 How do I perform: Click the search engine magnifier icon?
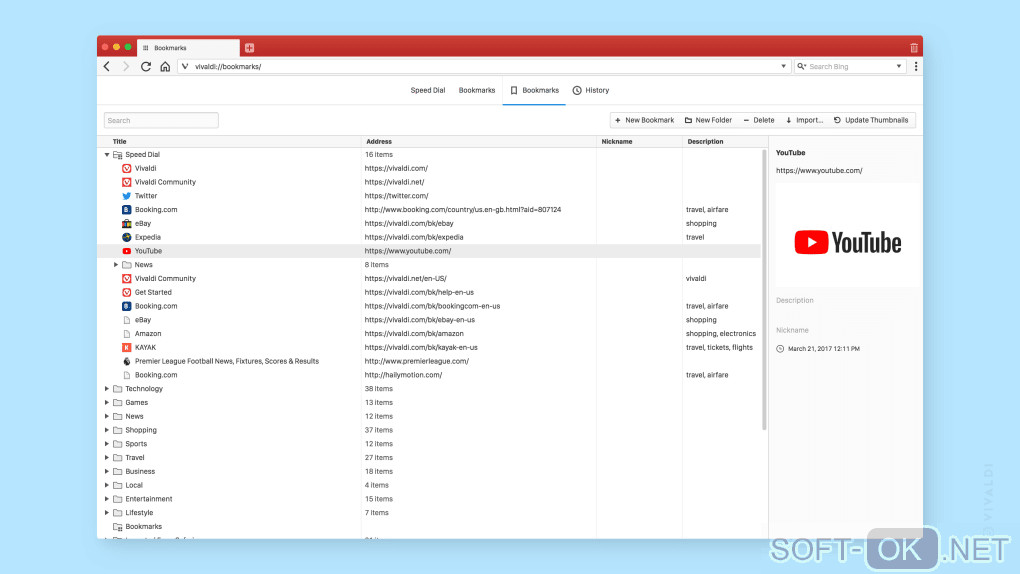801,66
